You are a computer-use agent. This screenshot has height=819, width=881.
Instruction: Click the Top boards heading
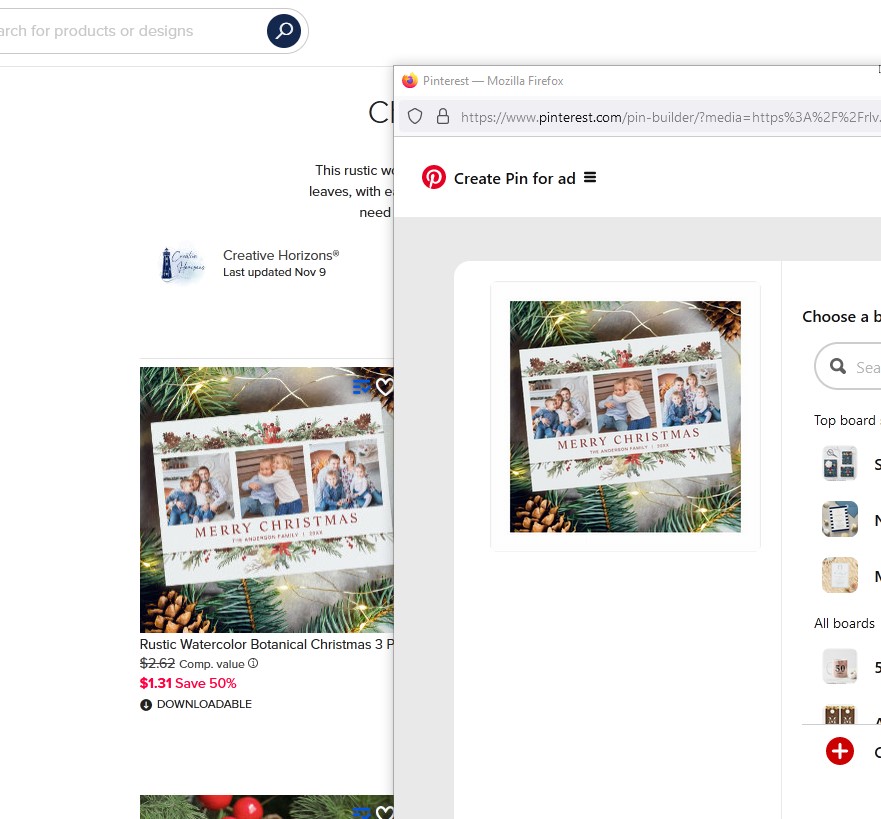click(x=847, y=420)
